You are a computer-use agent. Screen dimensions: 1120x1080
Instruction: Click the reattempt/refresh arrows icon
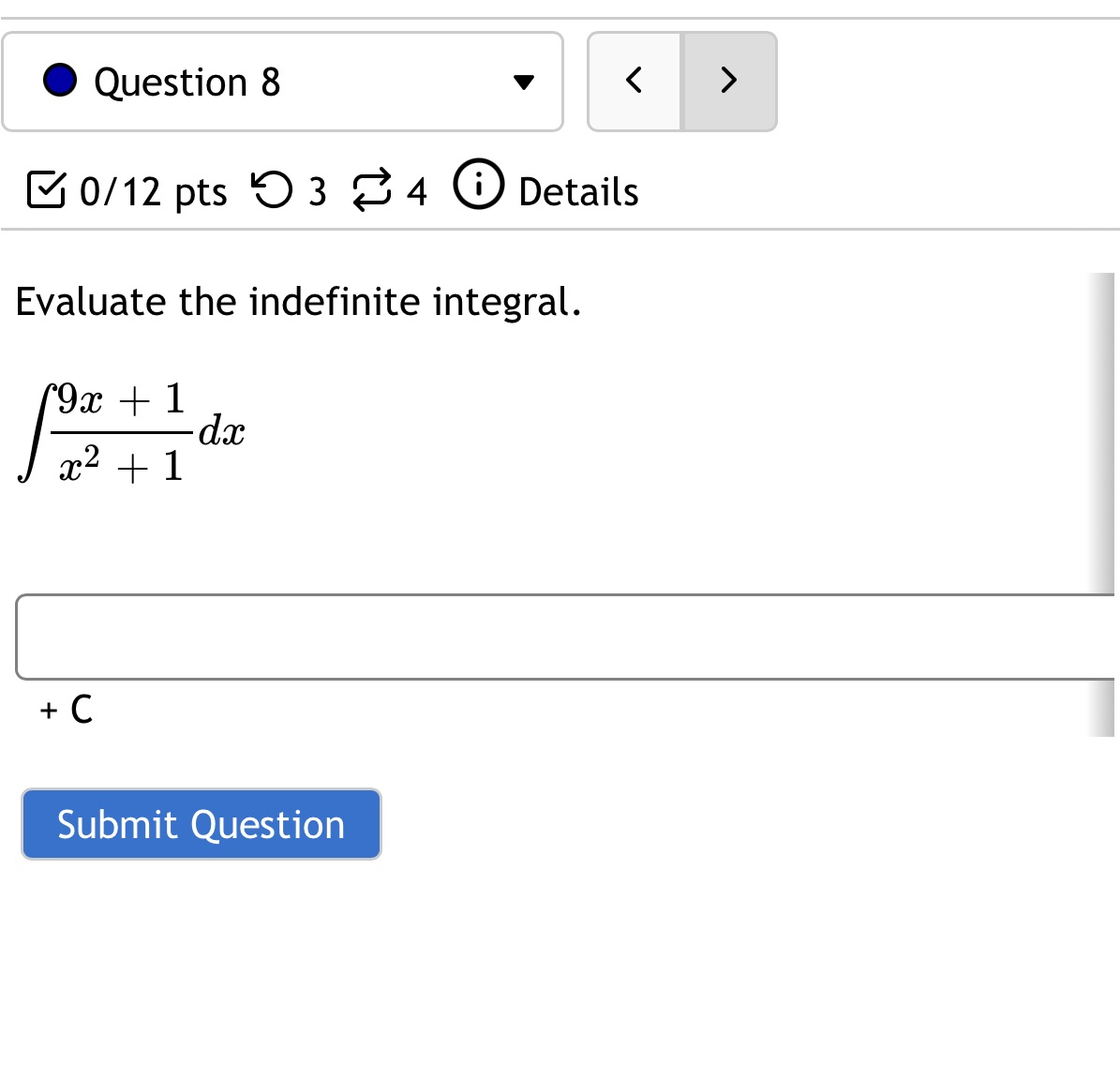pyautogui.click(x=372, y=190)
